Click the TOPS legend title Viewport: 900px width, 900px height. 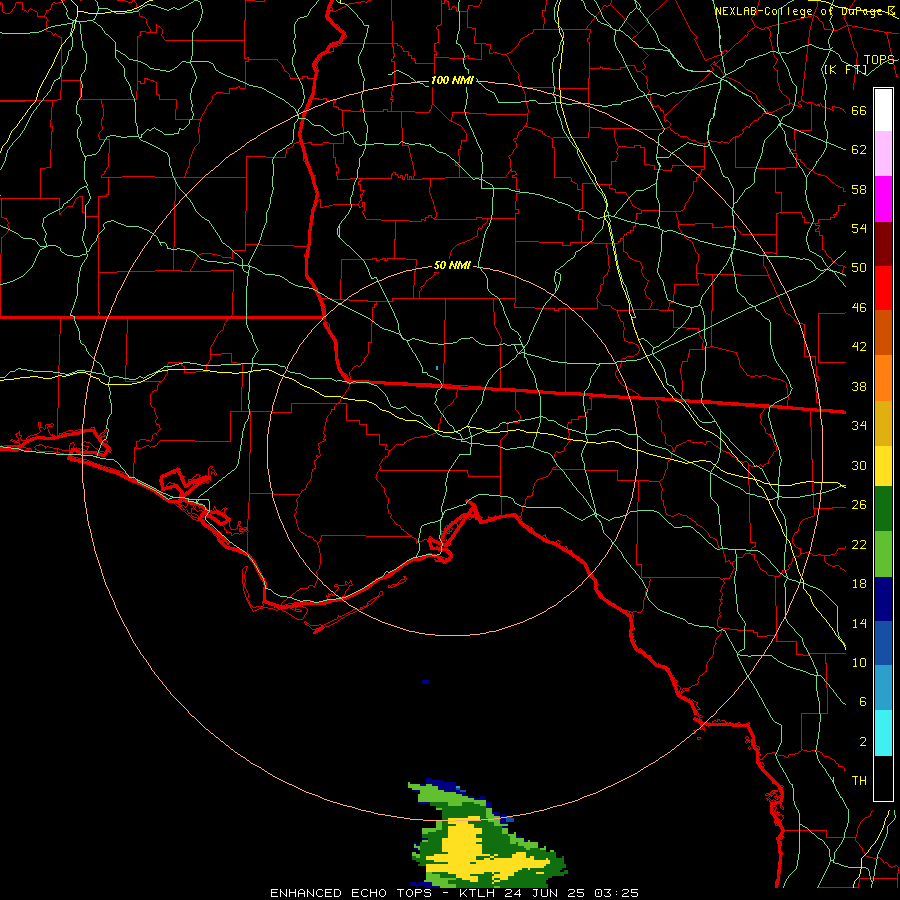coord(879,60)
